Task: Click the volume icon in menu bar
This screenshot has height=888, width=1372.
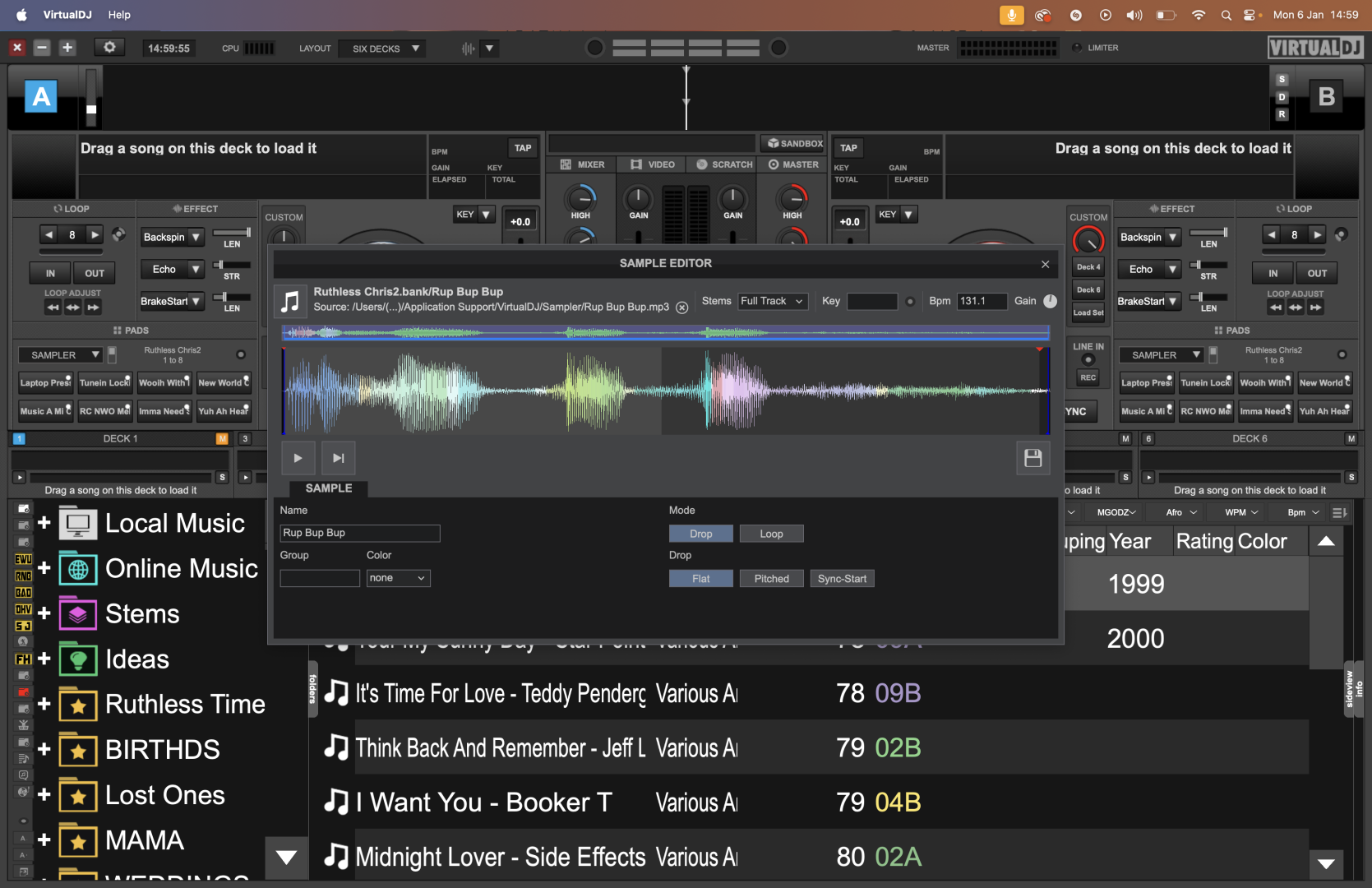Action: [1134, 15]
